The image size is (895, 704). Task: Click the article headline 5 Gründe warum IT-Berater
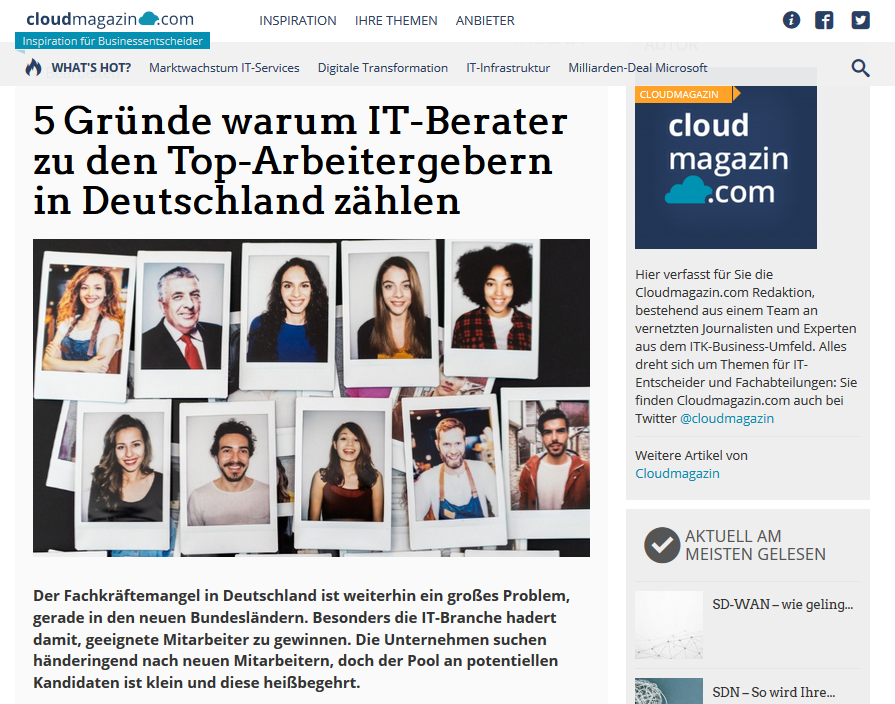coord(300,160)
